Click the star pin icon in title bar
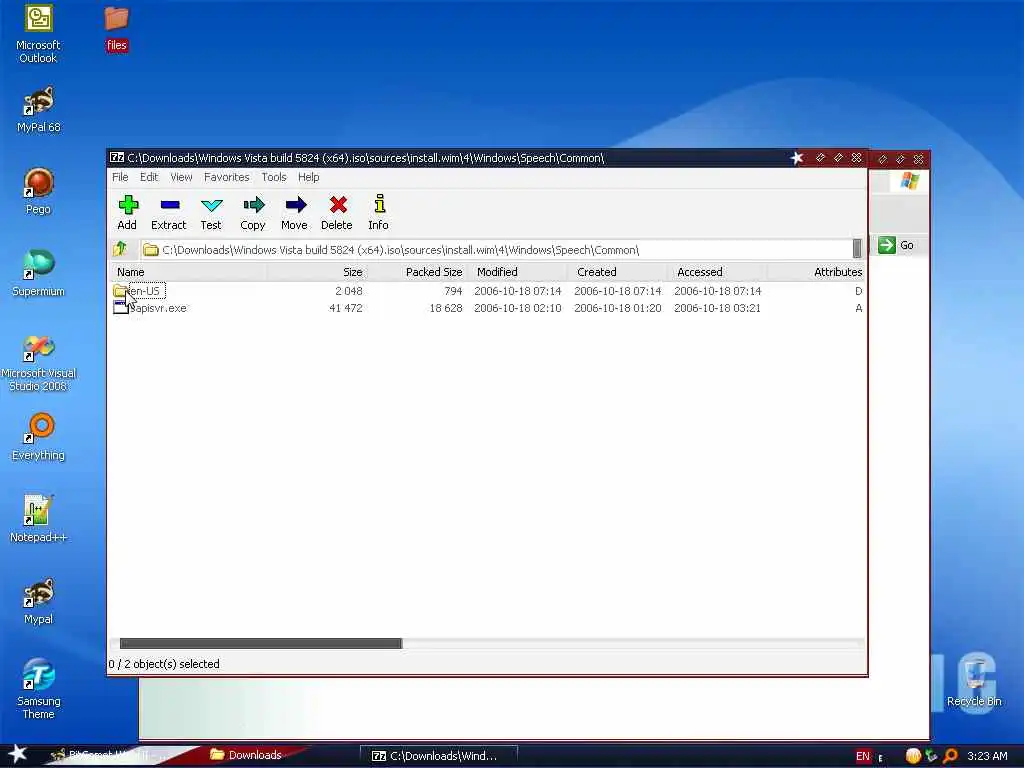This screenshot has width=1024, height=768. (x=797, y=157)
